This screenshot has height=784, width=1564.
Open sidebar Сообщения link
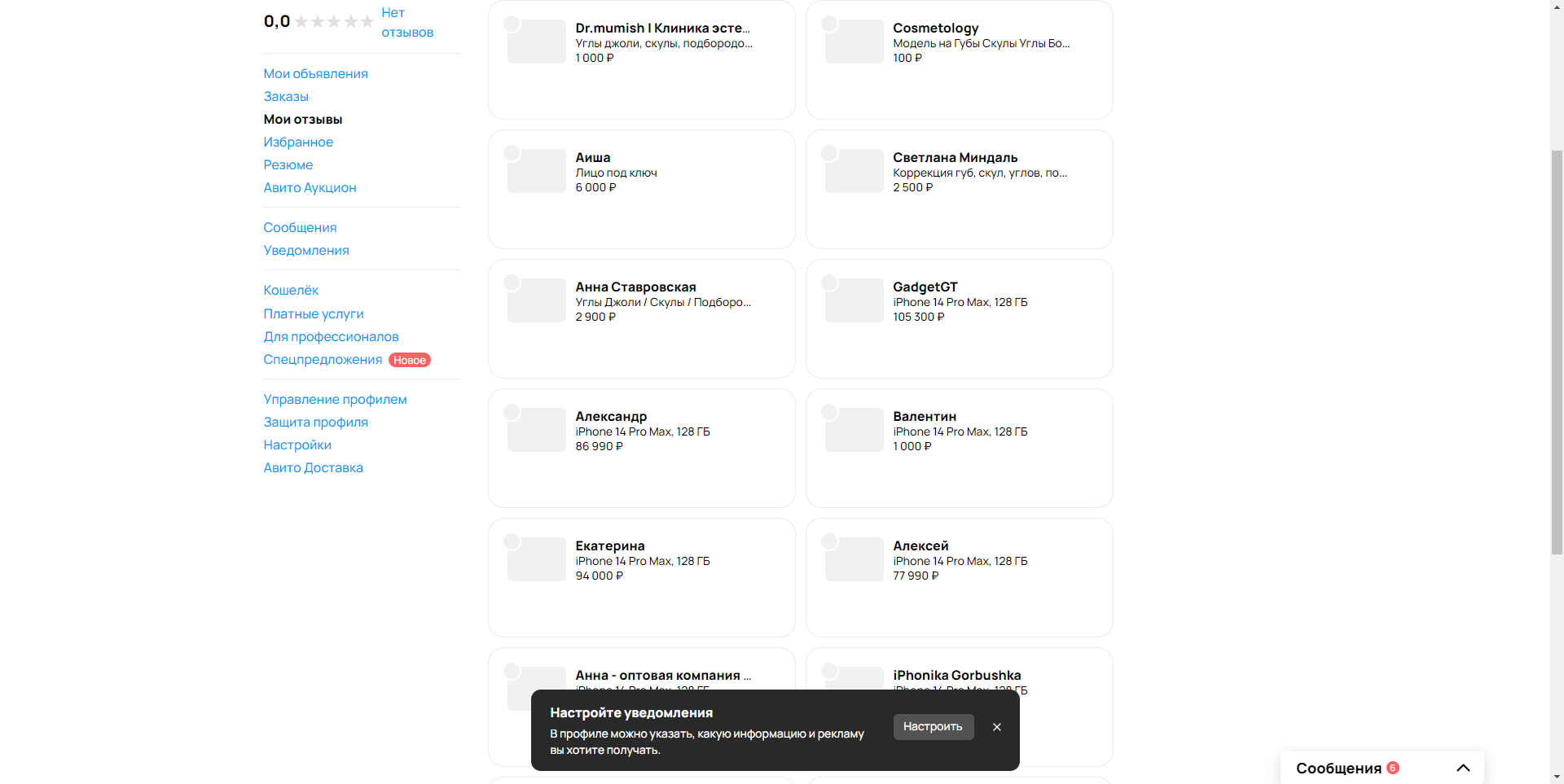(x=300, y=227)
